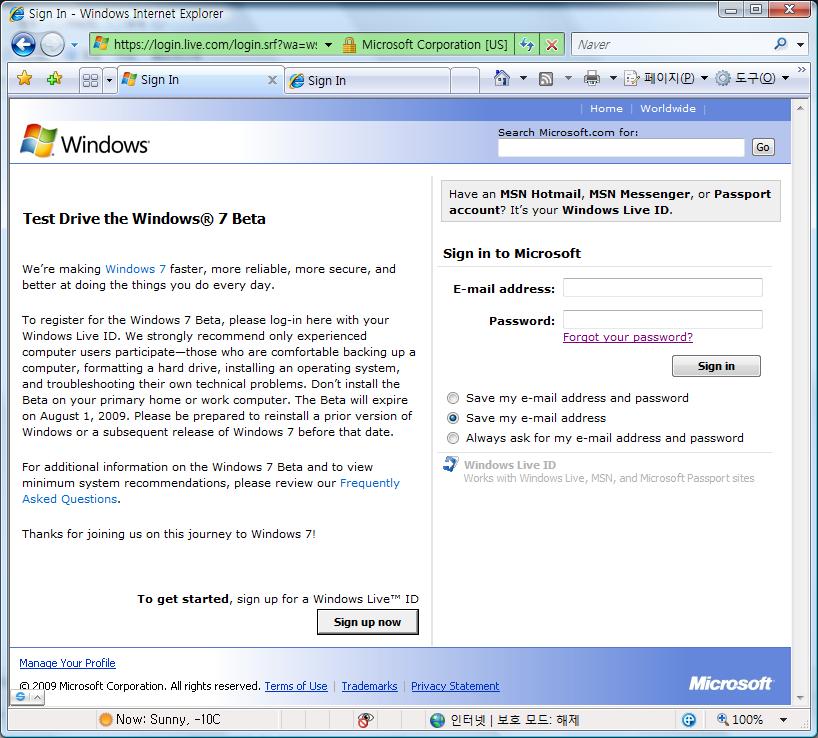Open the 페이지(P) menu
818x738 pixels.
point(666,78)
